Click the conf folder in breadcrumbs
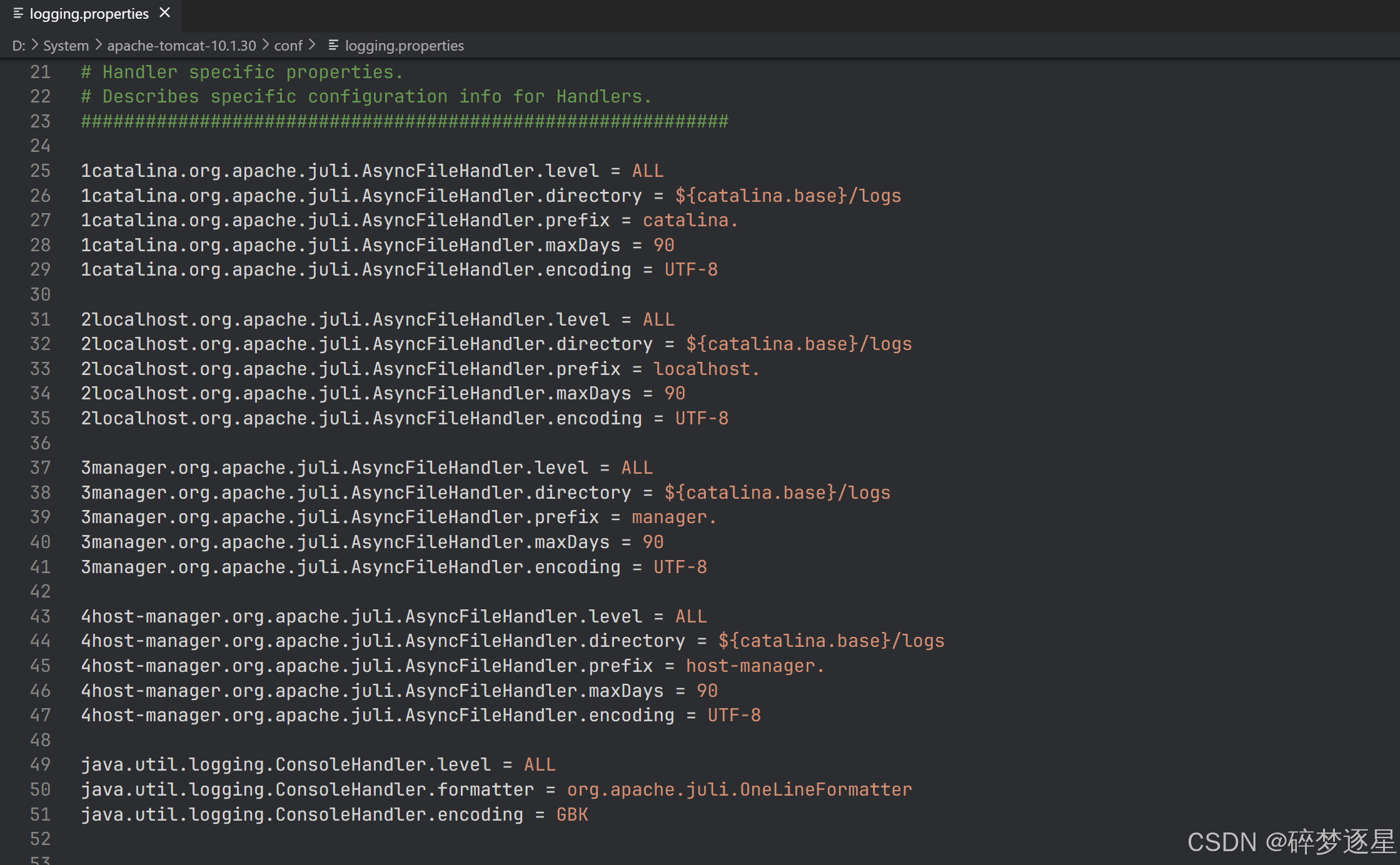 [288, 46]
